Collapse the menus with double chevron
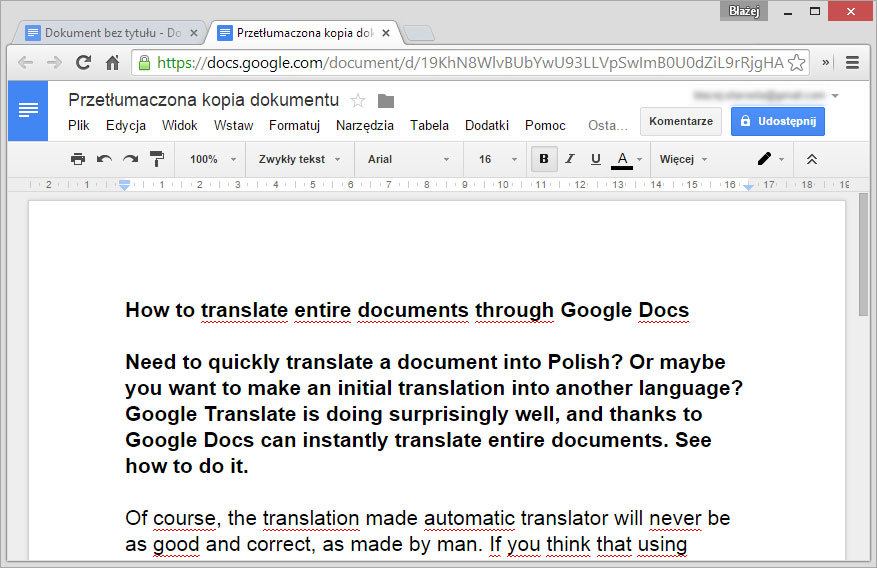Image resolution: width=877 pixels, height=568 pixels. coord(812,159)
